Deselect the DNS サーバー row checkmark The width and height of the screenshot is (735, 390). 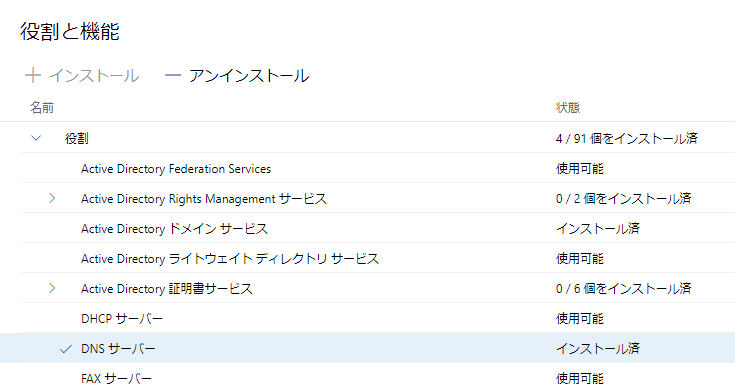pyautogui.click(x=66, y=349)
